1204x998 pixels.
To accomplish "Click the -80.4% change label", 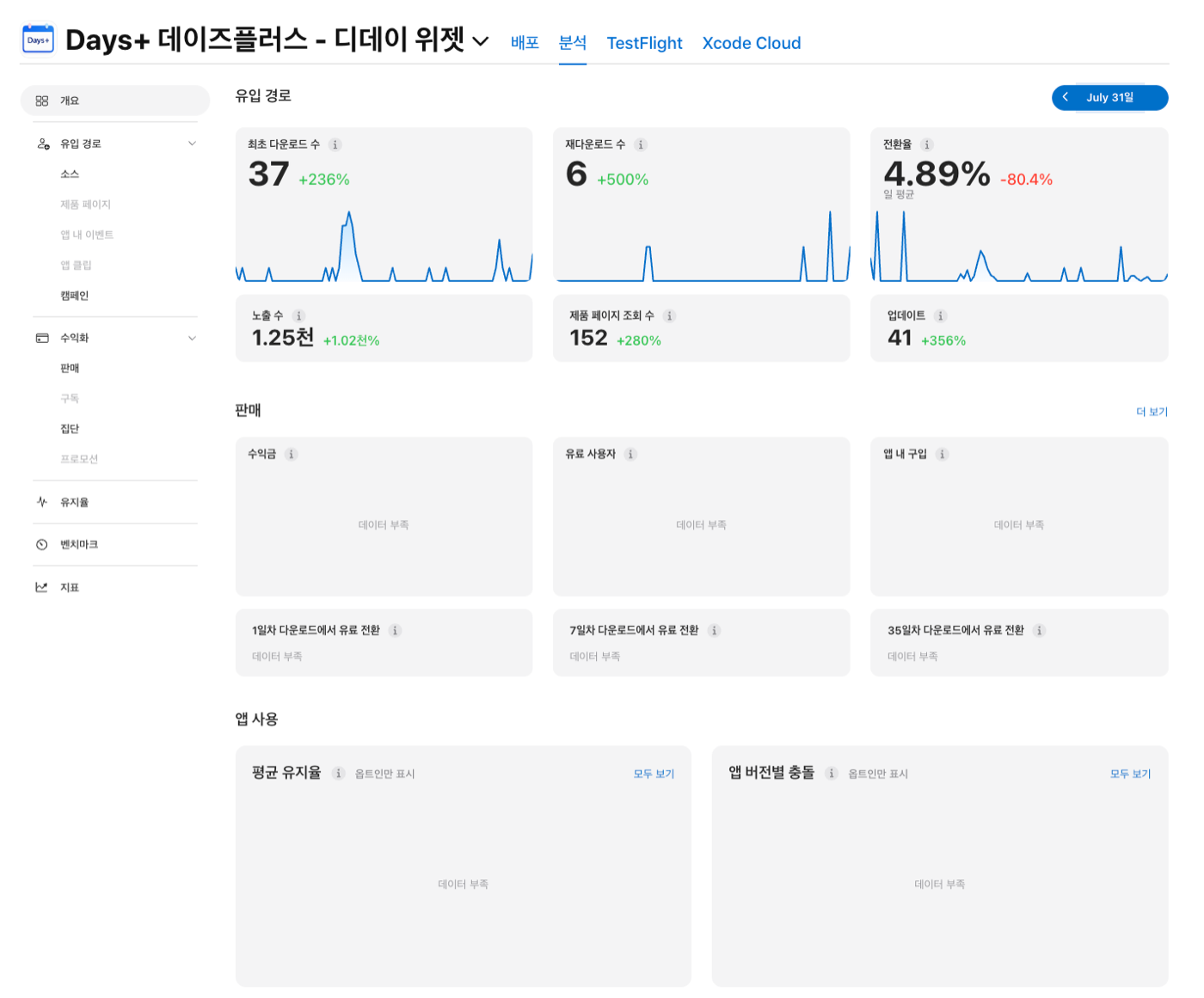I will click(1026, 180).
